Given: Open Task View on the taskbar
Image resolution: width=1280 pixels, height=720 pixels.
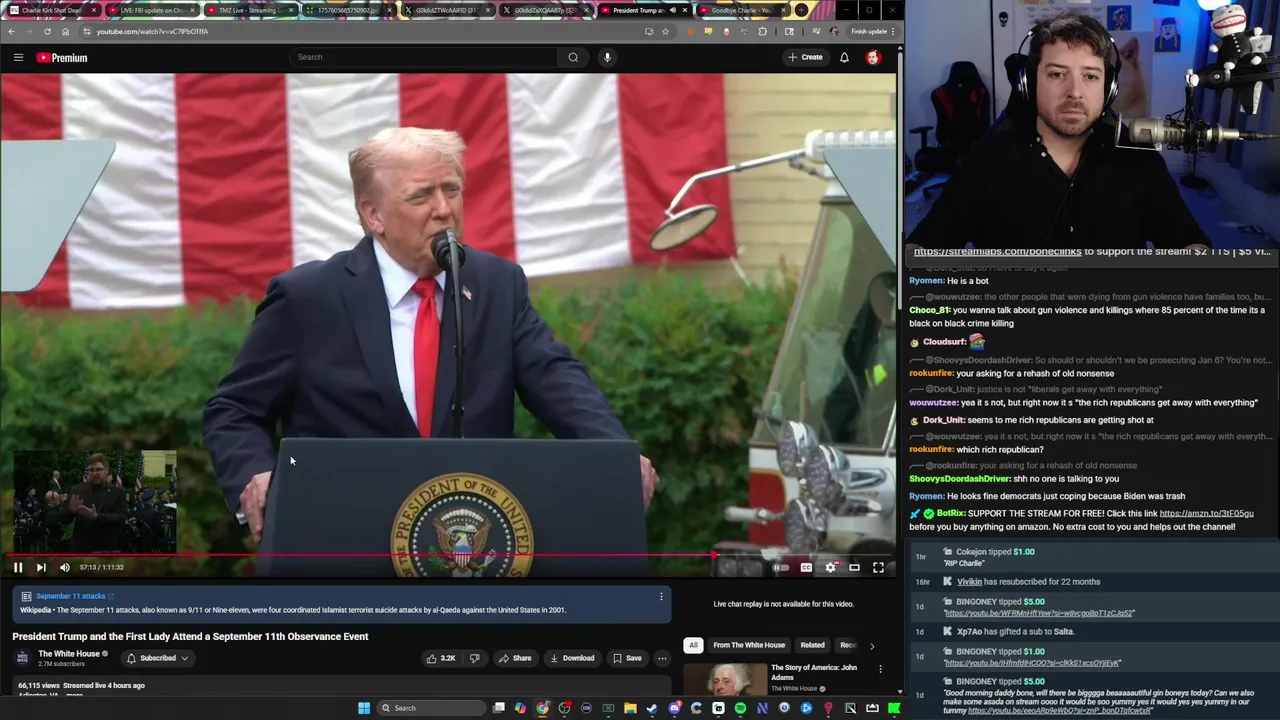Looking at the screenshot, I should [498, 708].
